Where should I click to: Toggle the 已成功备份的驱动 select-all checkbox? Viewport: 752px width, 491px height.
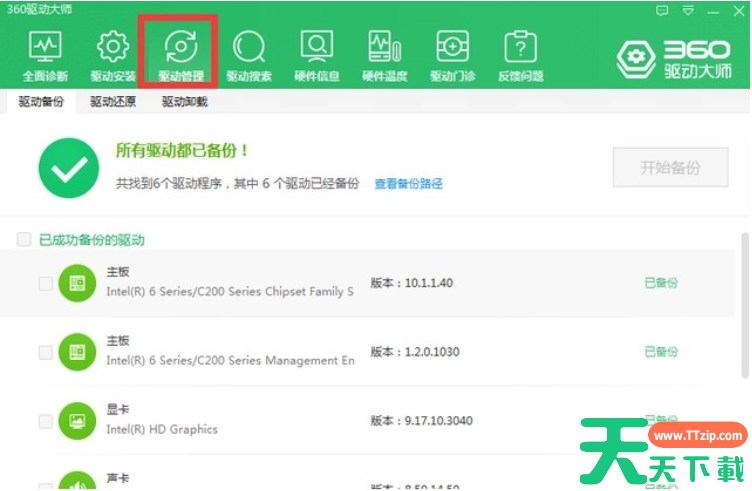(x=24, y=240)
